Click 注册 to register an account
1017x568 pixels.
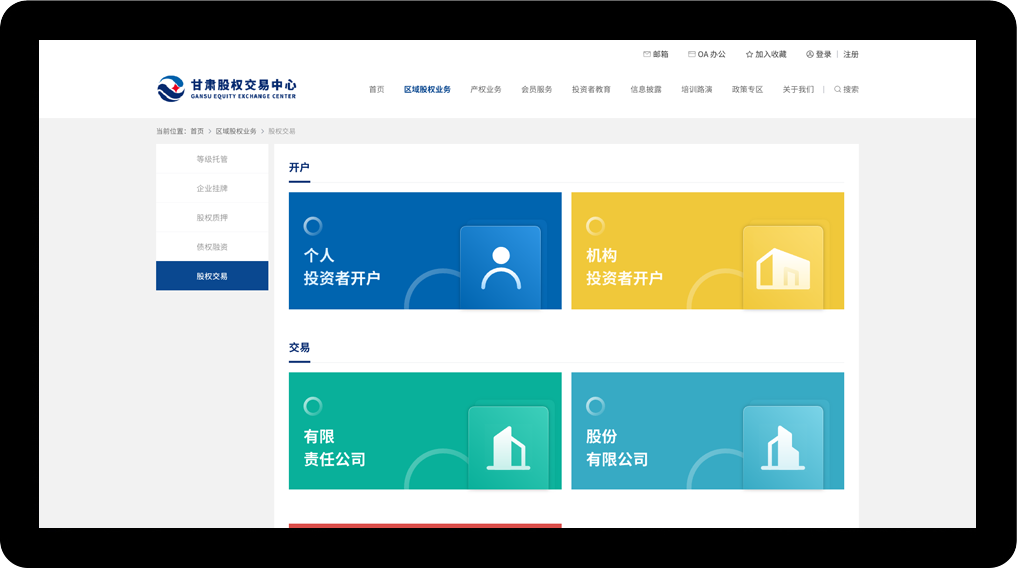851,54
